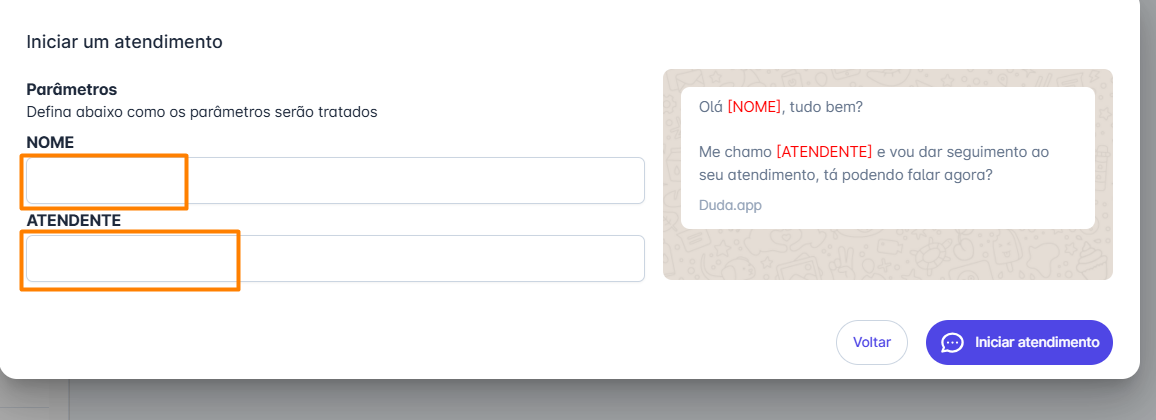Click the NOME field label
Viewport: 1156px width, 420px height.
50,142
